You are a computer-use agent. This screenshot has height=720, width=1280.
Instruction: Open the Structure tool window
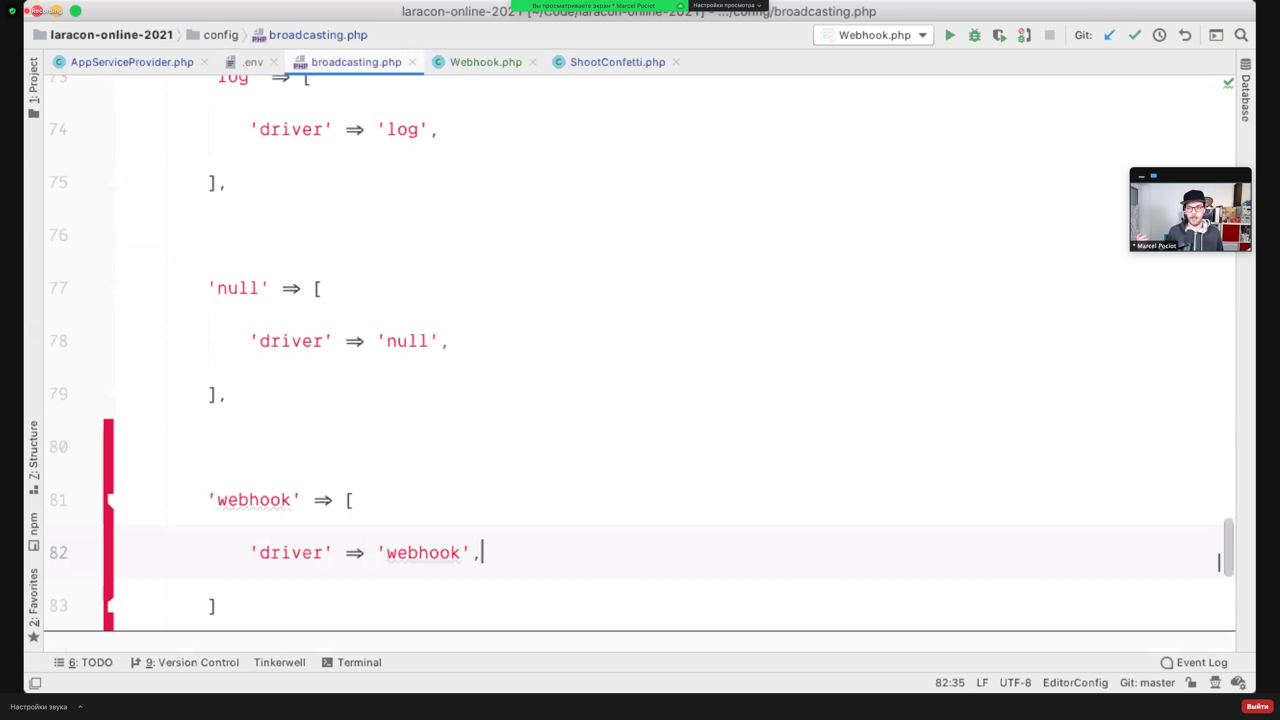[34, 456]
